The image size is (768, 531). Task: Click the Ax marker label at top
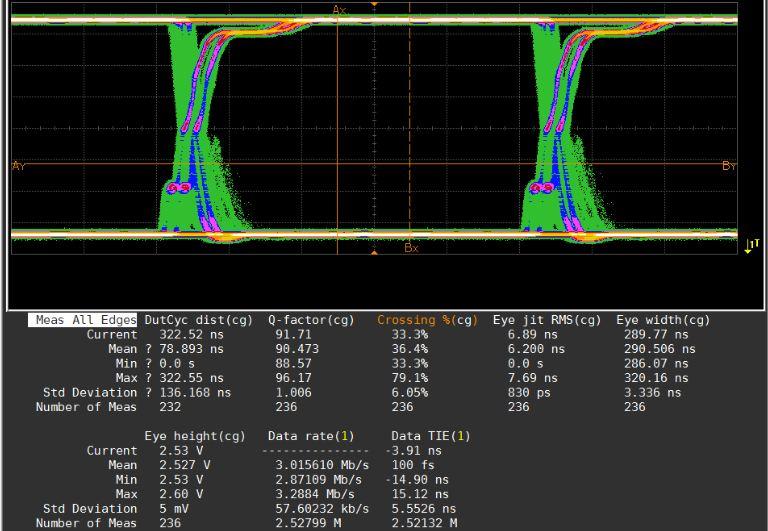pyautogui.click(x=339, y=9)
